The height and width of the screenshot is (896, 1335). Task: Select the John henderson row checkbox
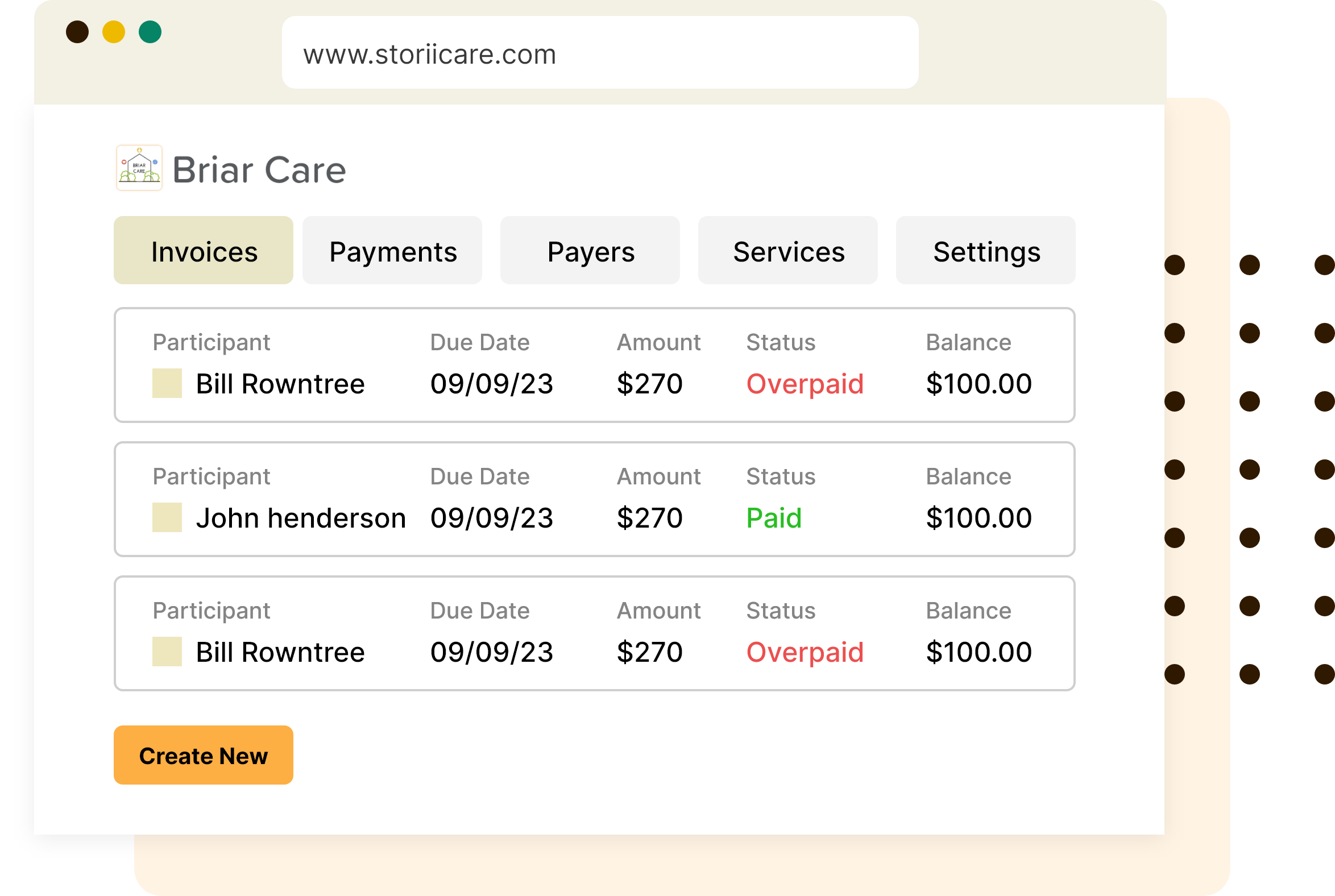click(167, 517)
